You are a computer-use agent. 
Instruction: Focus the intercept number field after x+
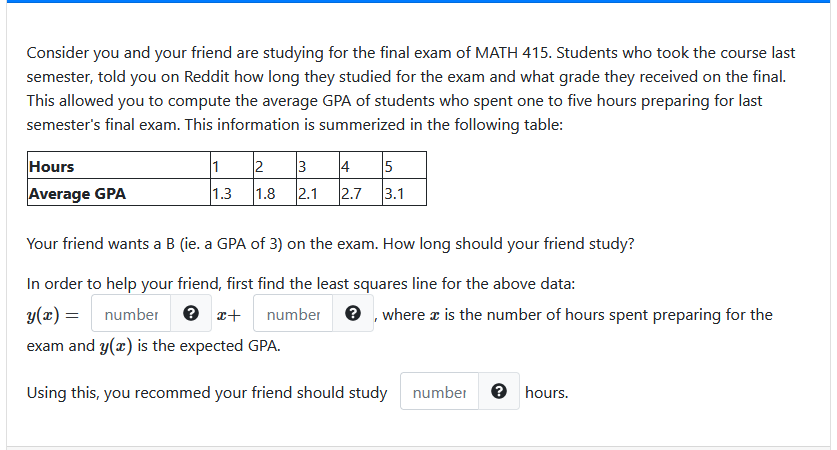[x=293, y=313]
